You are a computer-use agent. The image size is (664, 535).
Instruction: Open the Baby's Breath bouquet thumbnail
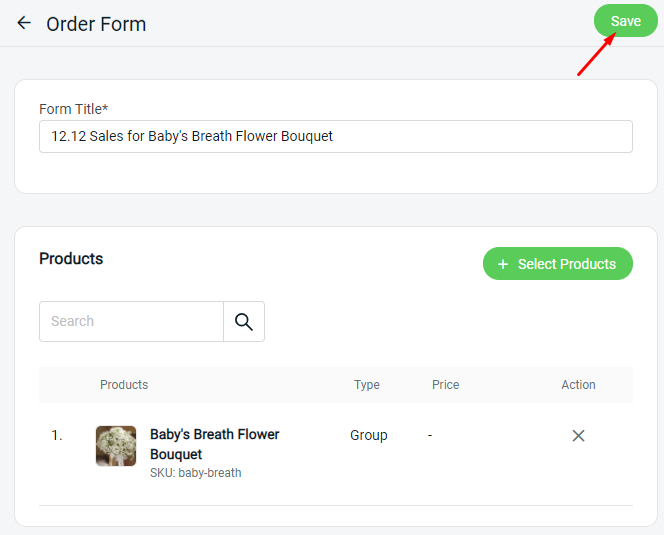pos(116,446)
